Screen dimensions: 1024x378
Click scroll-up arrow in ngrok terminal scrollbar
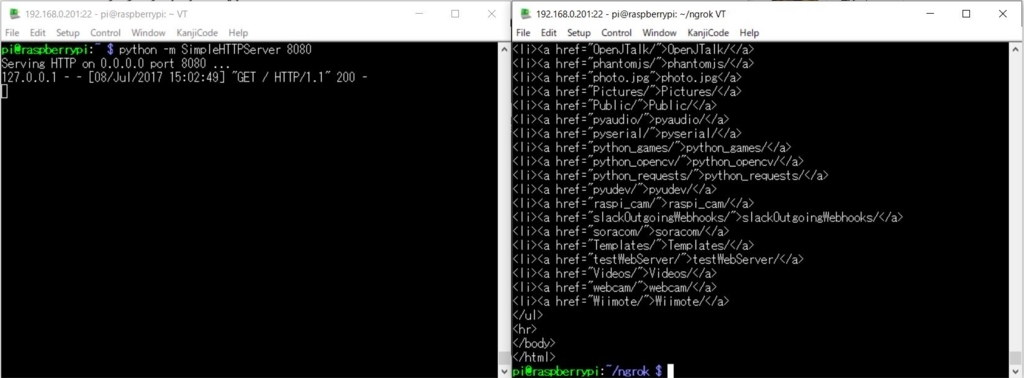[1016, 49]
